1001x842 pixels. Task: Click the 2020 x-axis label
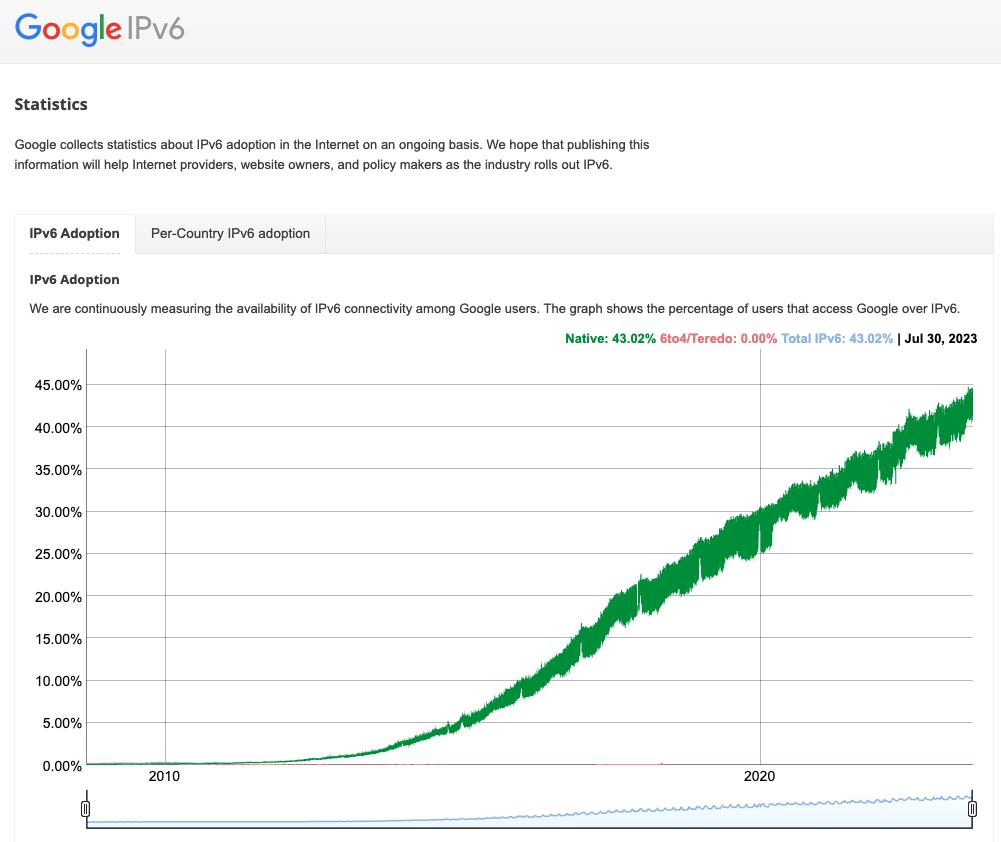(759, 776)
